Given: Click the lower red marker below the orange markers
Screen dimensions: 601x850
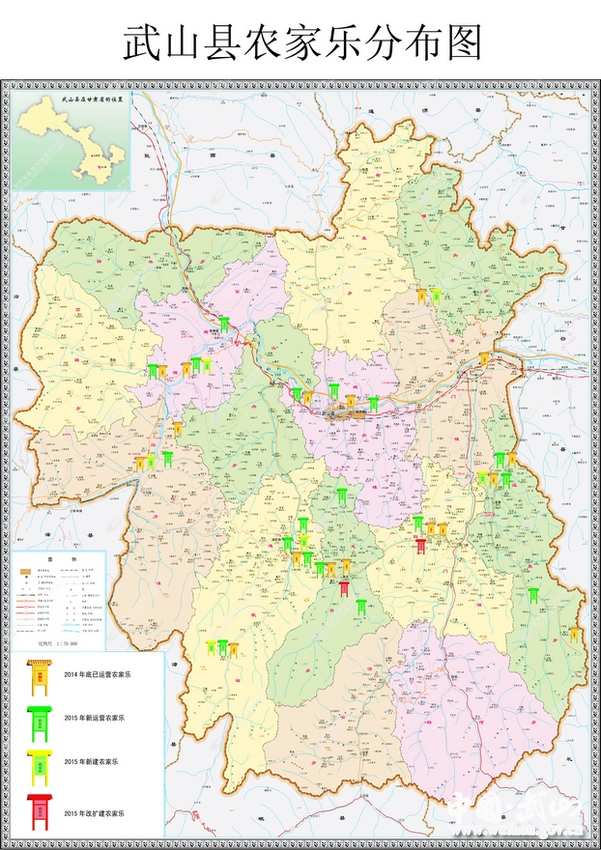Looking at the screenshot, I should point(344,589).
